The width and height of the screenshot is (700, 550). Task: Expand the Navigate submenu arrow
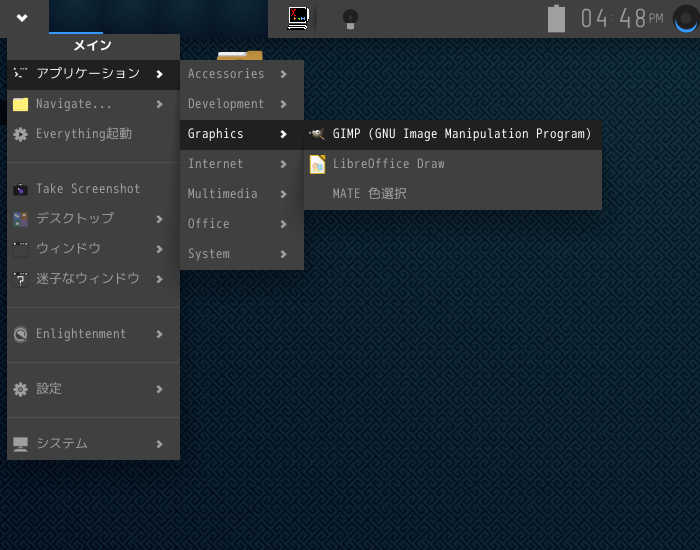pos(159,104)
